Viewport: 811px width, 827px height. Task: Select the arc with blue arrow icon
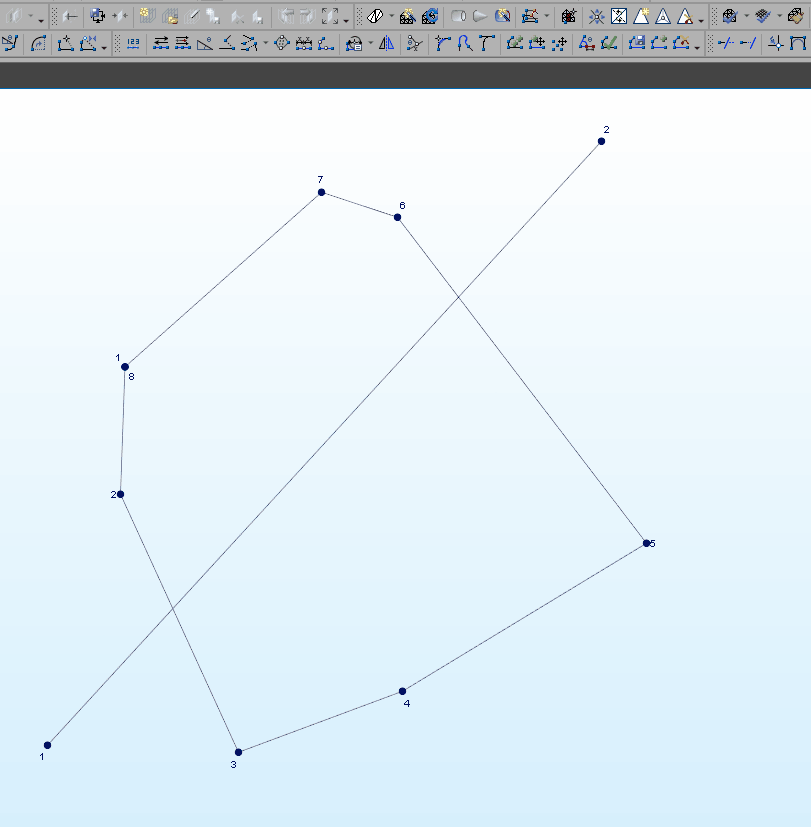point(38,43)
